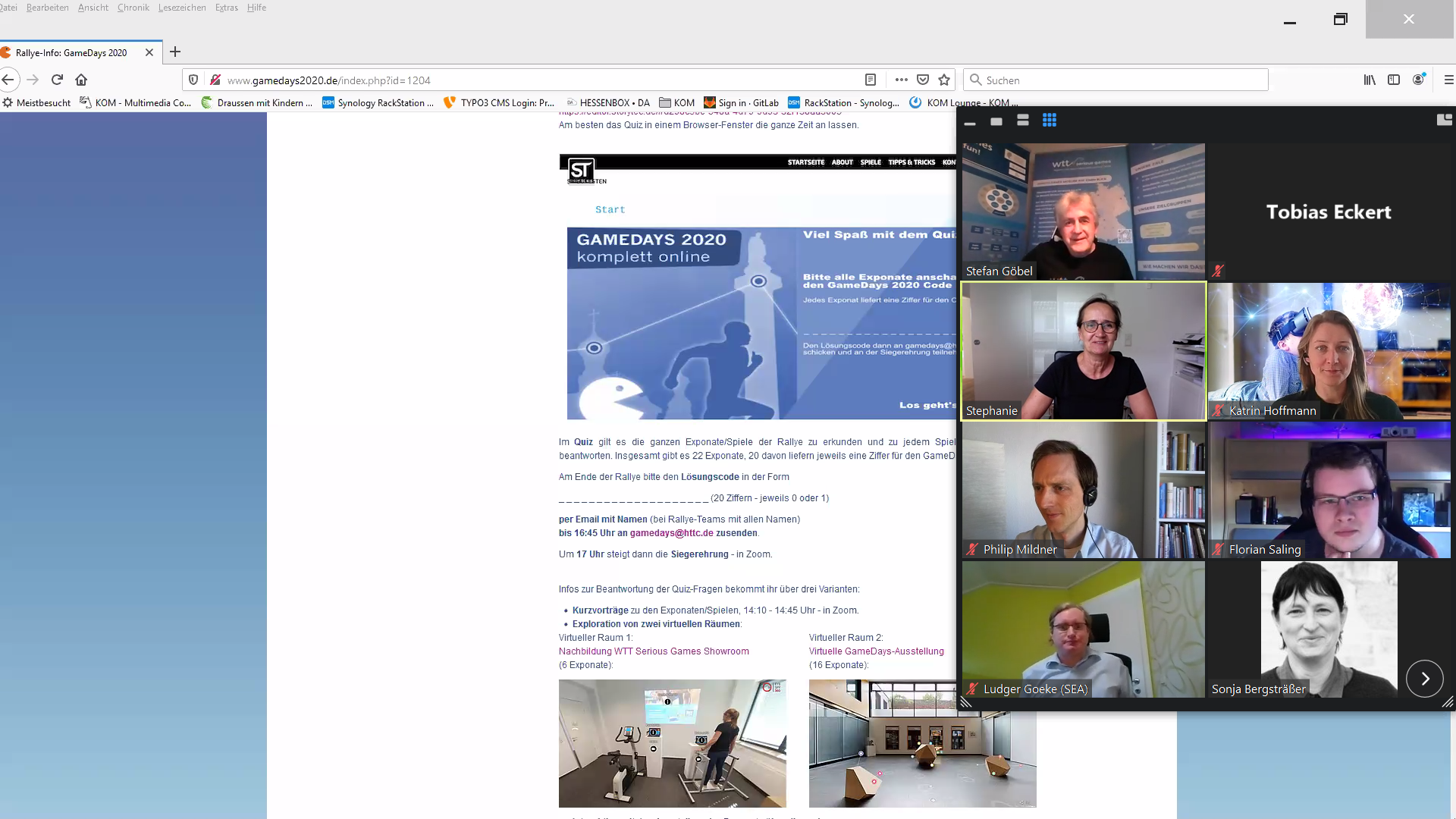Open Meistbesucht bookmarks folder
The width and height of the screenshot is (1456, 819).
click(x=36, y=102)
